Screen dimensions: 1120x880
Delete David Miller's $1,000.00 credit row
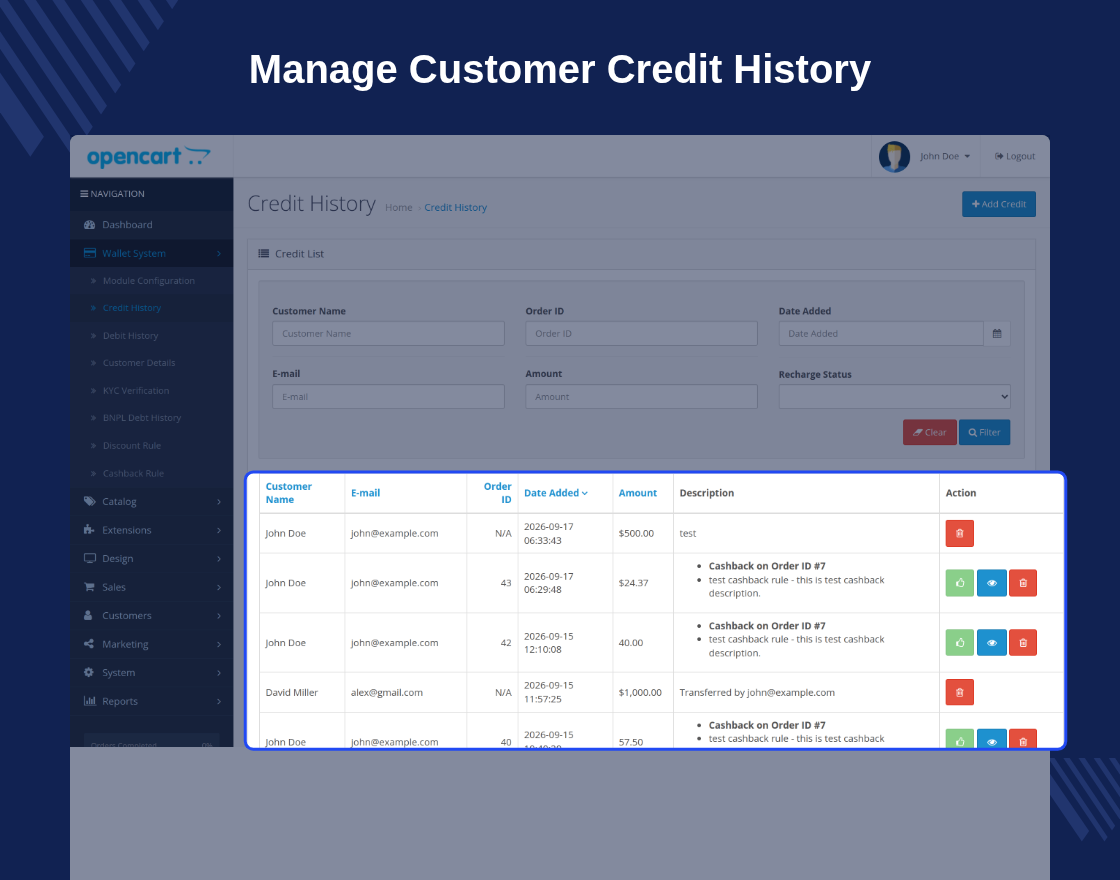point(959,692)
